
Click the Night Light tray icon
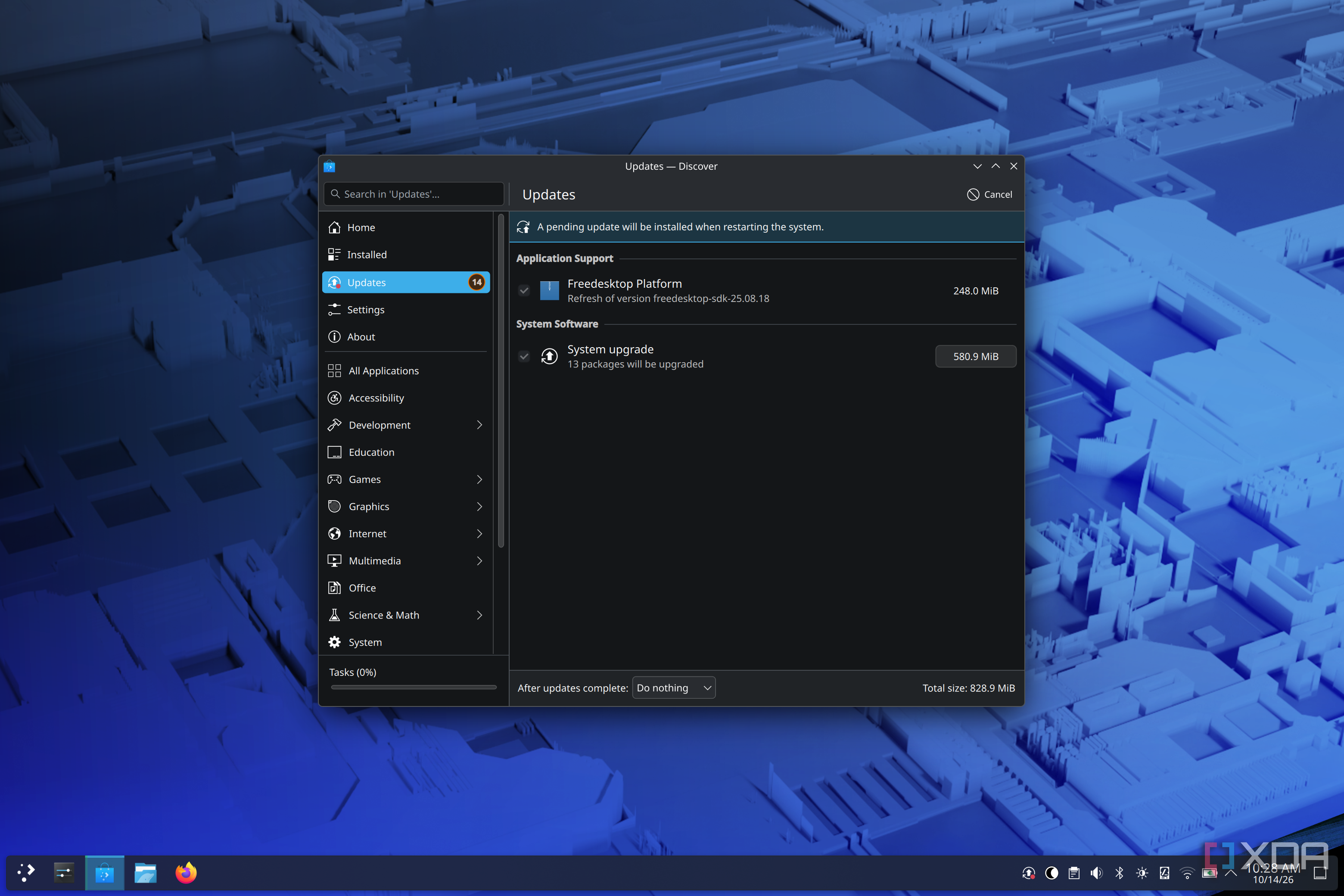[1052, 873]
